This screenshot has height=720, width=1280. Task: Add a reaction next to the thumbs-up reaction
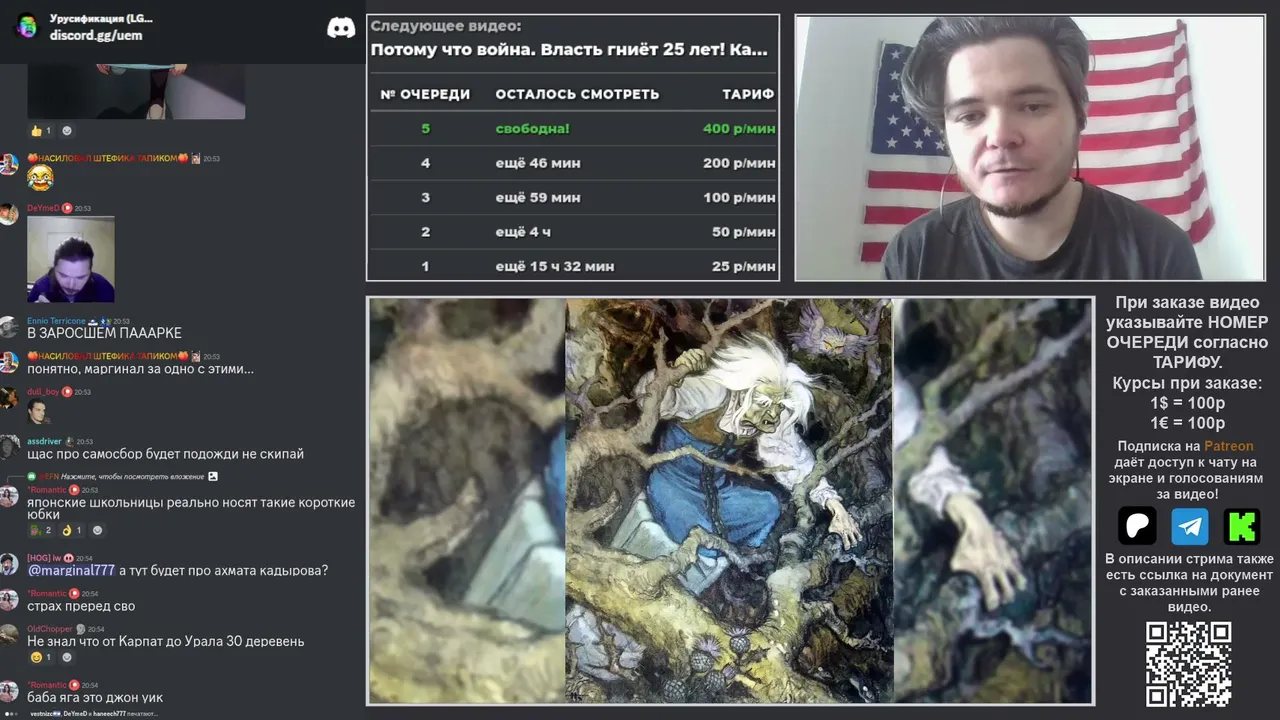click(67, 130)
